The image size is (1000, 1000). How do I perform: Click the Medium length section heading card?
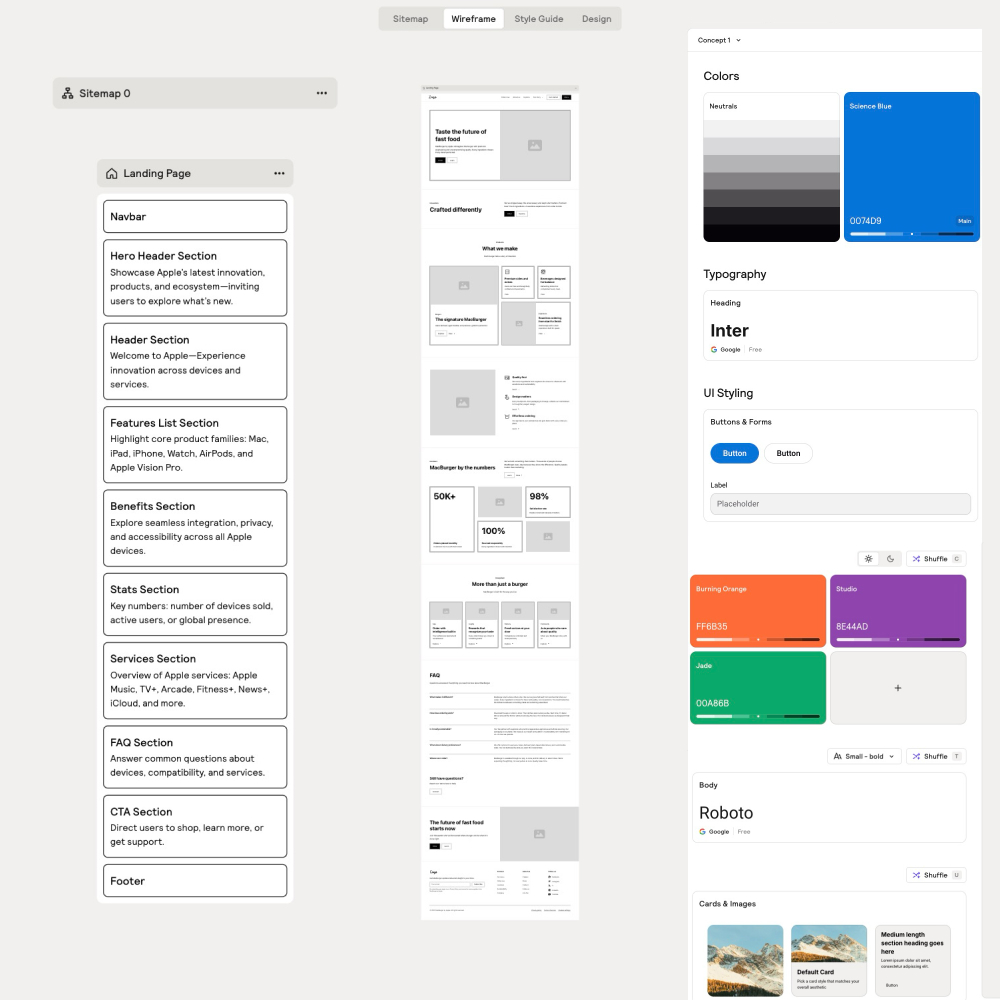click(913, 960)
